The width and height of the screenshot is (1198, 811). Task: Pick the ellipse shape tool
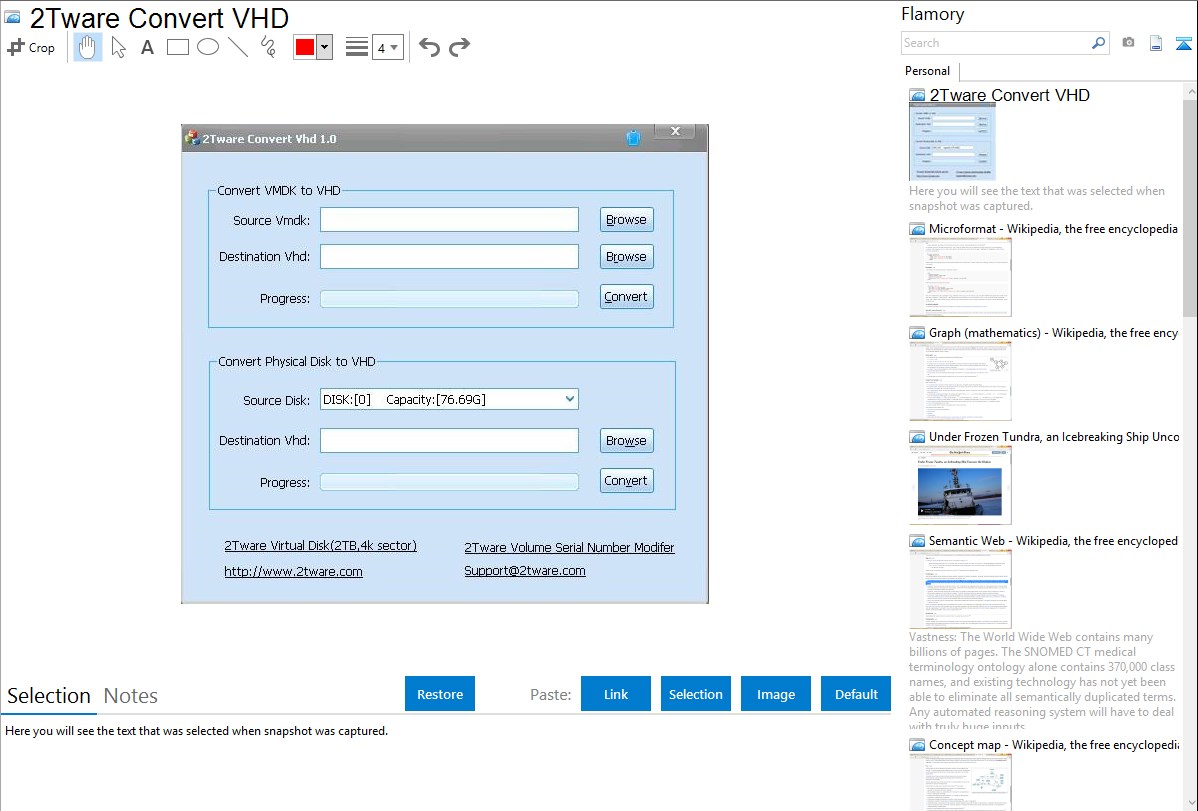[x=208, y=47]
